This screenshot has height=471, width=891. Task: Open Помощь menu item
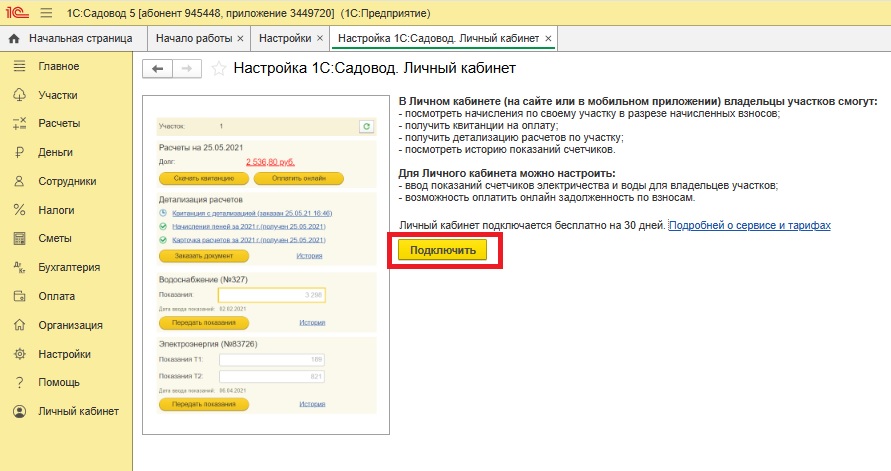tap(59, 382)
